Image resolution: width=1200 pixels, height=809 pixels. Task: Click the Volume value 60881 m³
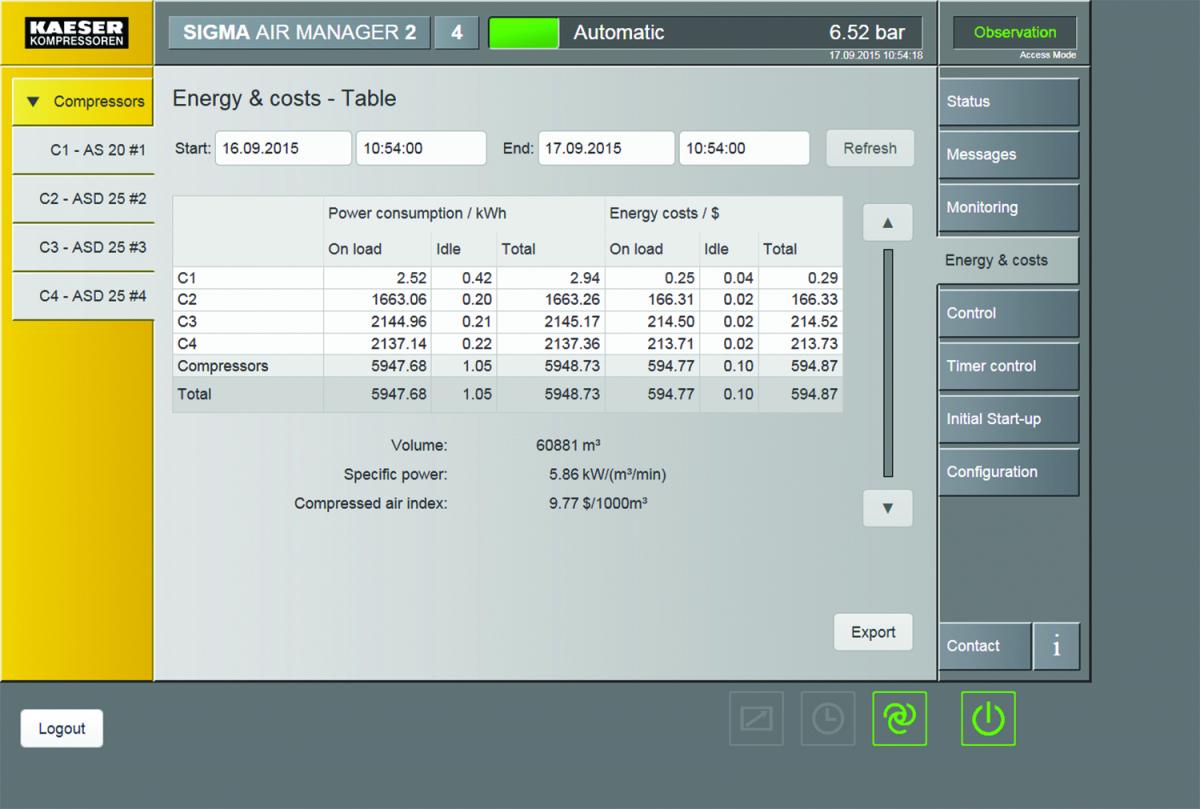(568, 445)
